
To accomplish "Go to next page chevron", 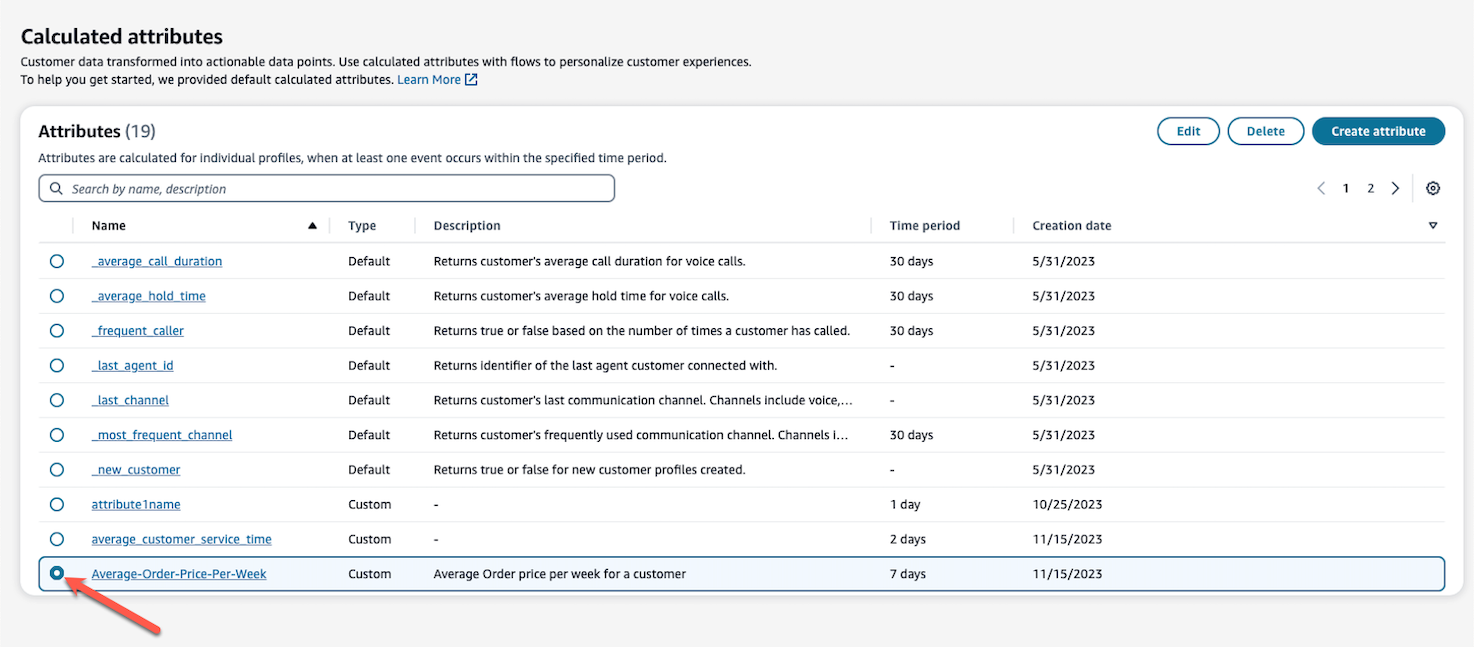I will (1395, 189).
